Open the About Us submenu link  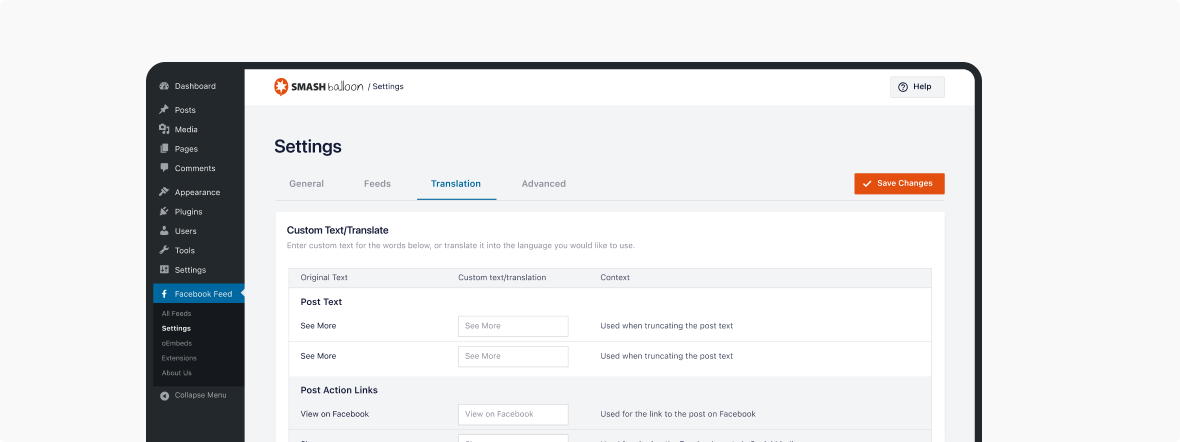click(177, 373)
